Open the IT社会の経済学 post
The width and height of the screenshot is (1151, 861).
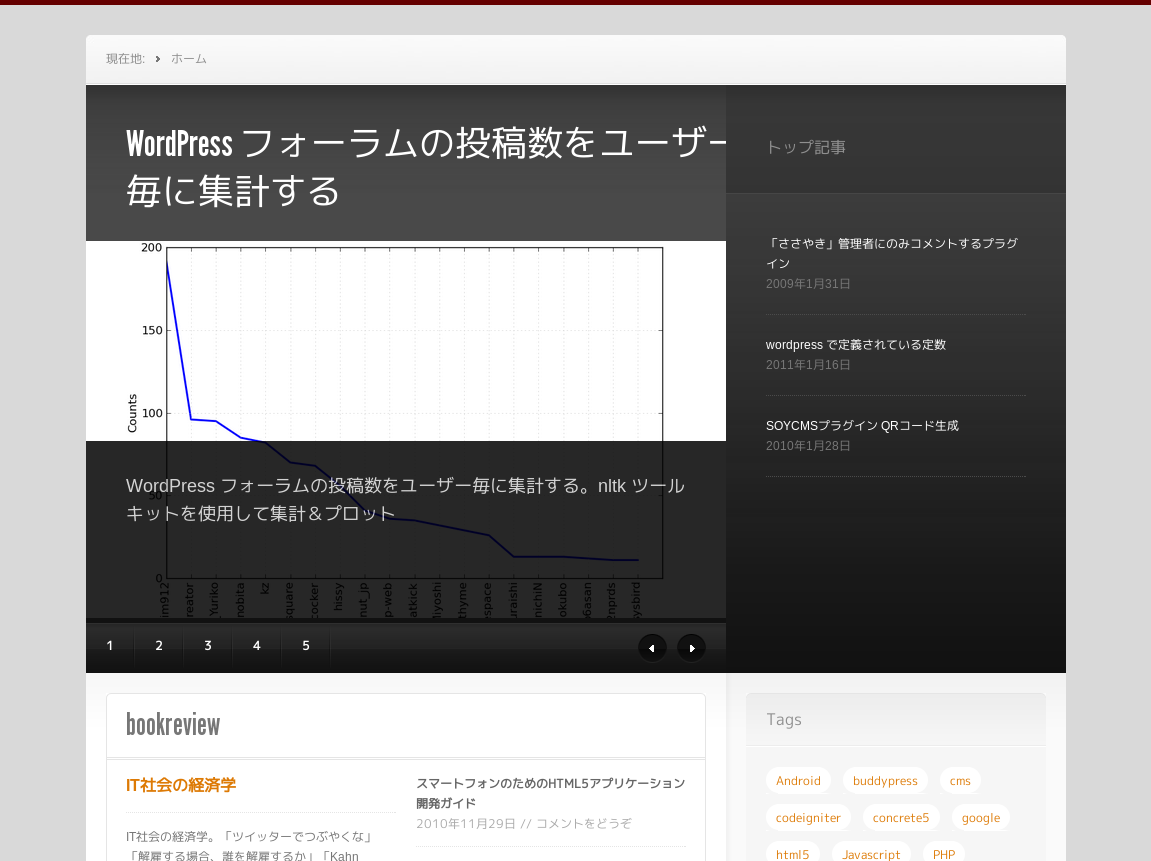(x=181, y=785)
